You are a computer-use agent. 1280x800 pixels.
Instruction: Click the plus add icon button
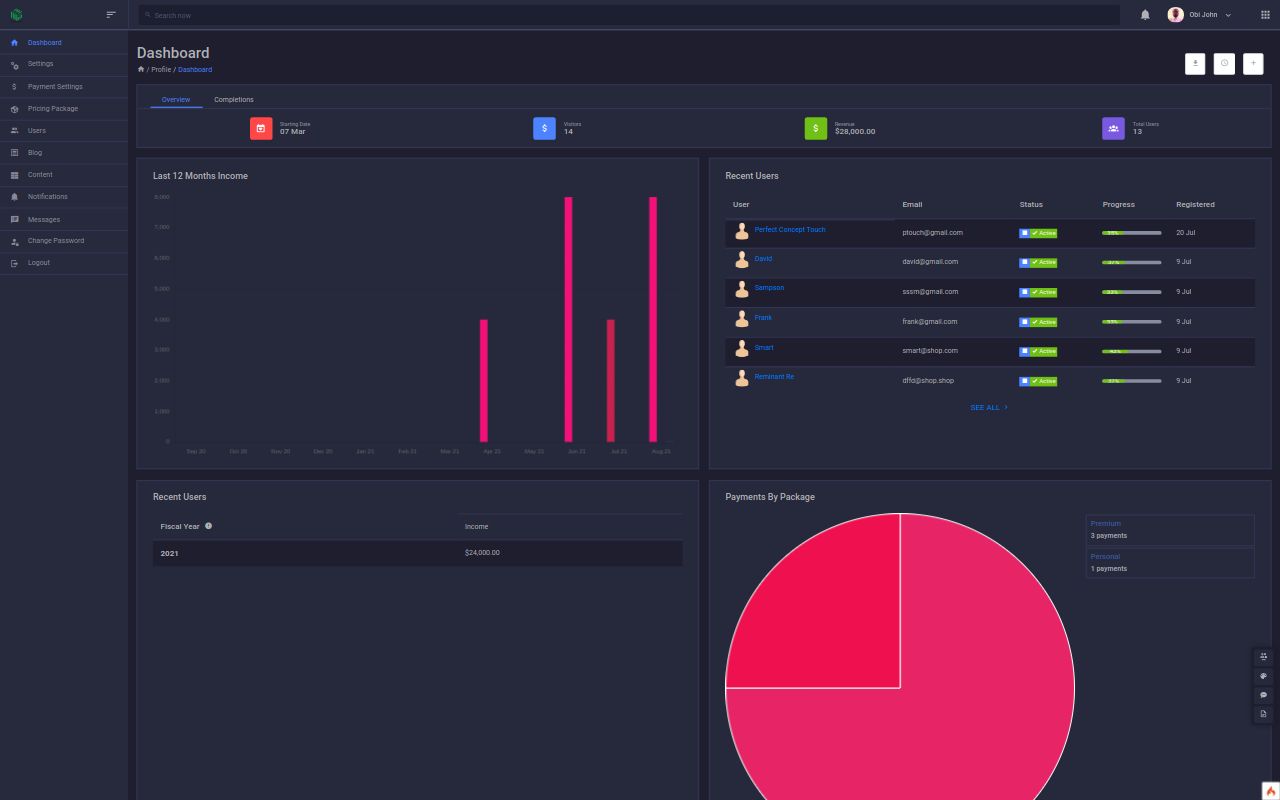[x=1253, y=64]
